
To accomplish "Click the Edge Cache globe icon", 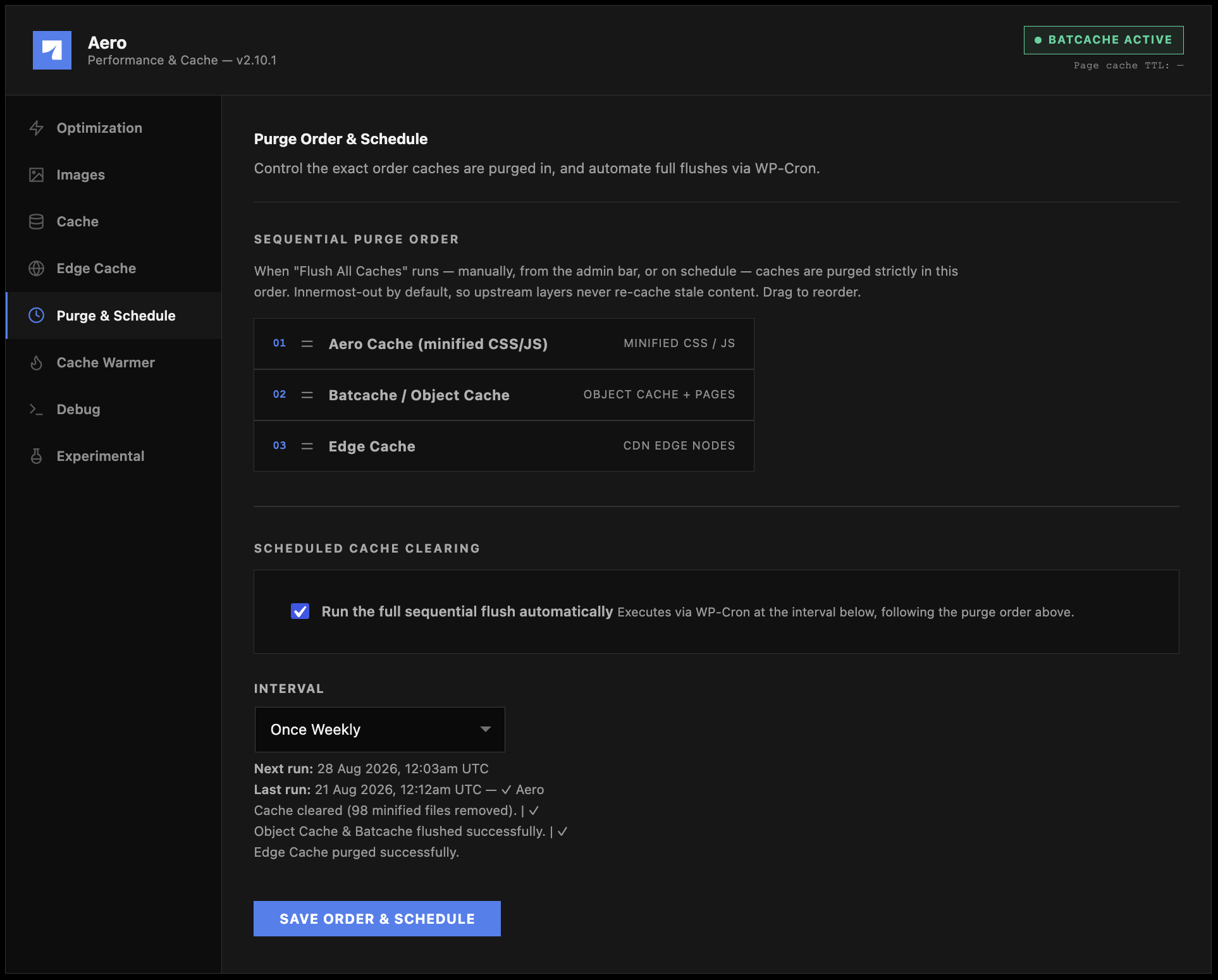I will coord(37,268).
